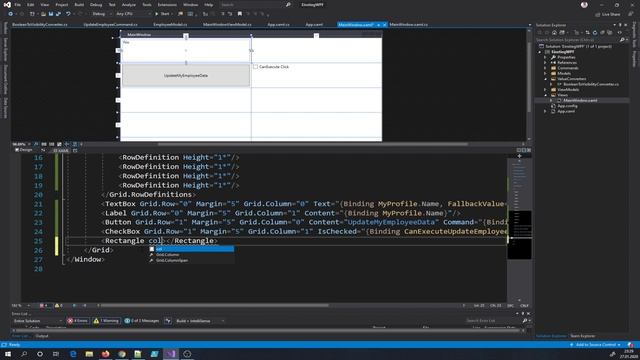Expand the App.xaml node
This screenshot has width=640, height=360.
[545, 111]
